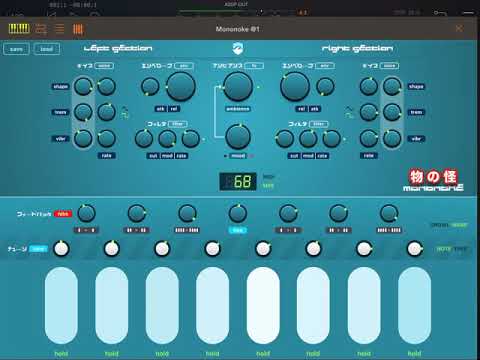Click the large right envelope release knob
The height and width of the screenshot is (360, 480).
point(295,86)
